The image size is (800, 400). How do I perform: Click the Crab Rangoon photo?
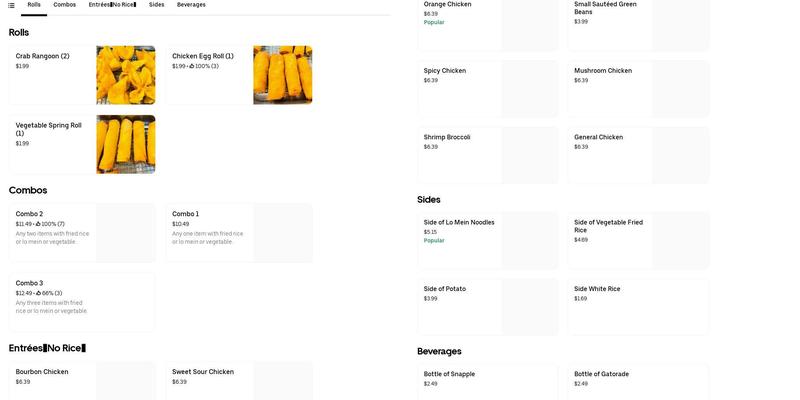point(126,75)
